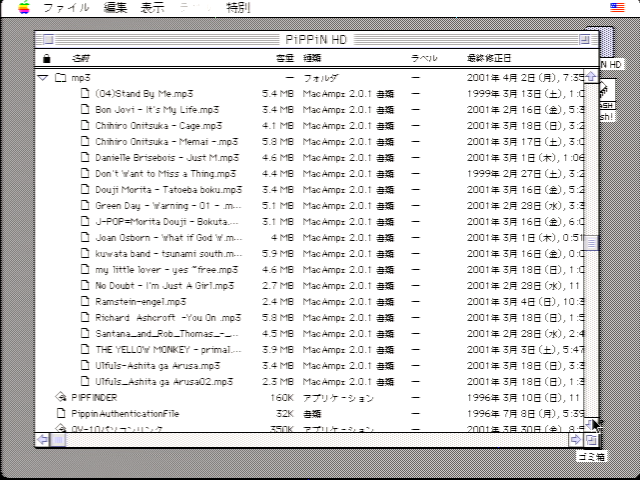Screen dimensions: 640x480
Task: Click file icon for Ulfuls_Ashita ga Arusa02.mp3
Action: click(85, 382)
